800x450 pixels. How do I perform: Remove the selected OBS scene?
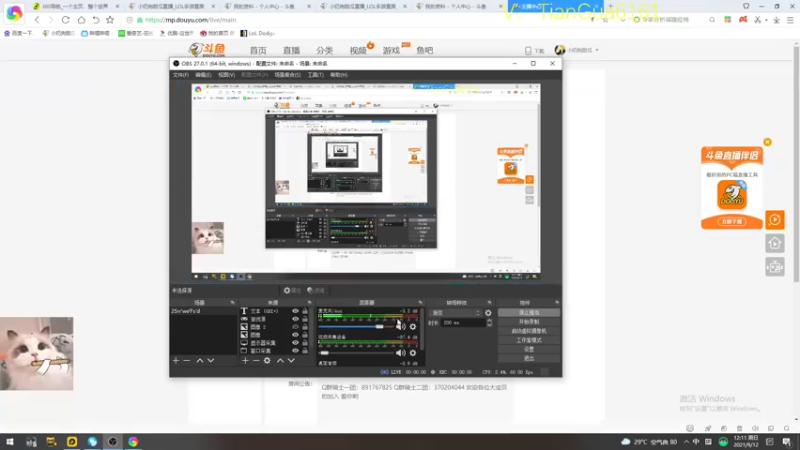point(187,361)
